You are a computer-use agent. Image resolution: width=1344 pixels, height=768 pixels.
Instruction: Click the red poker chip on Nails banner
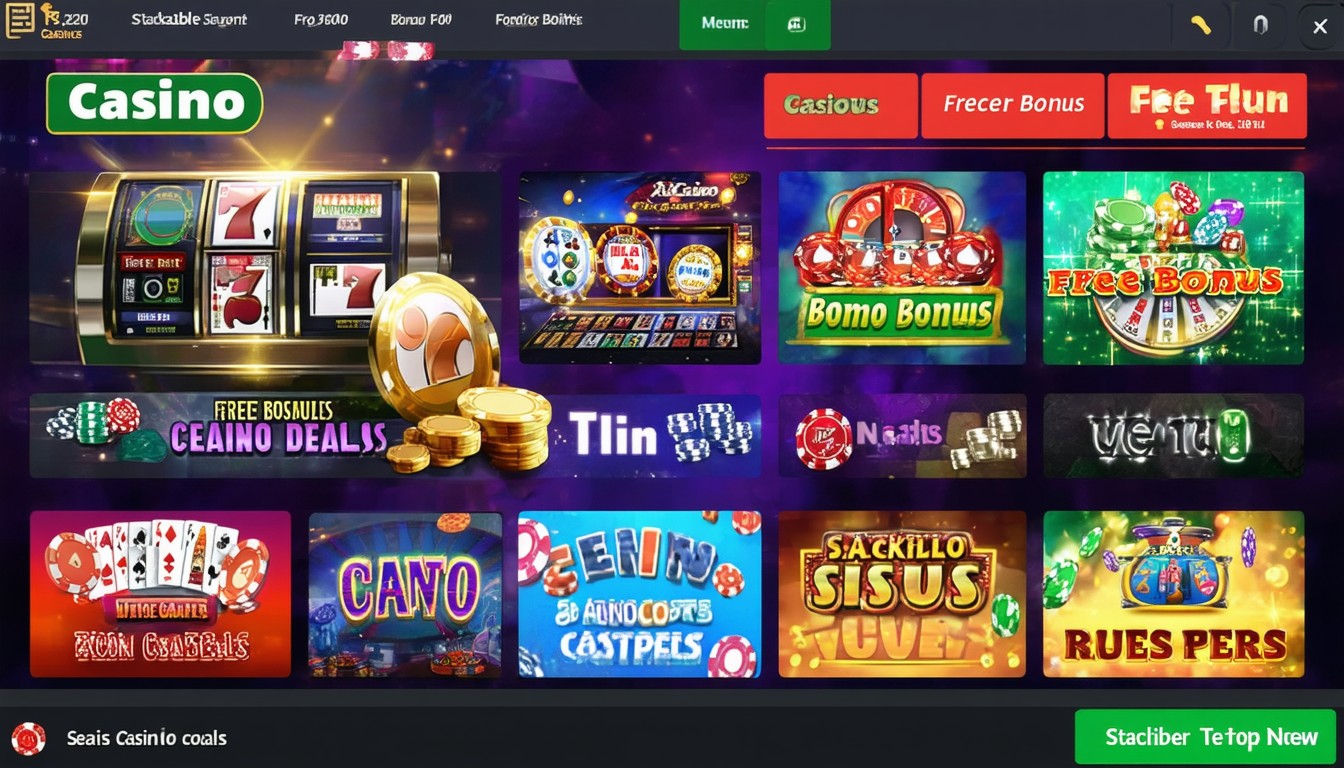pos(823,438)
